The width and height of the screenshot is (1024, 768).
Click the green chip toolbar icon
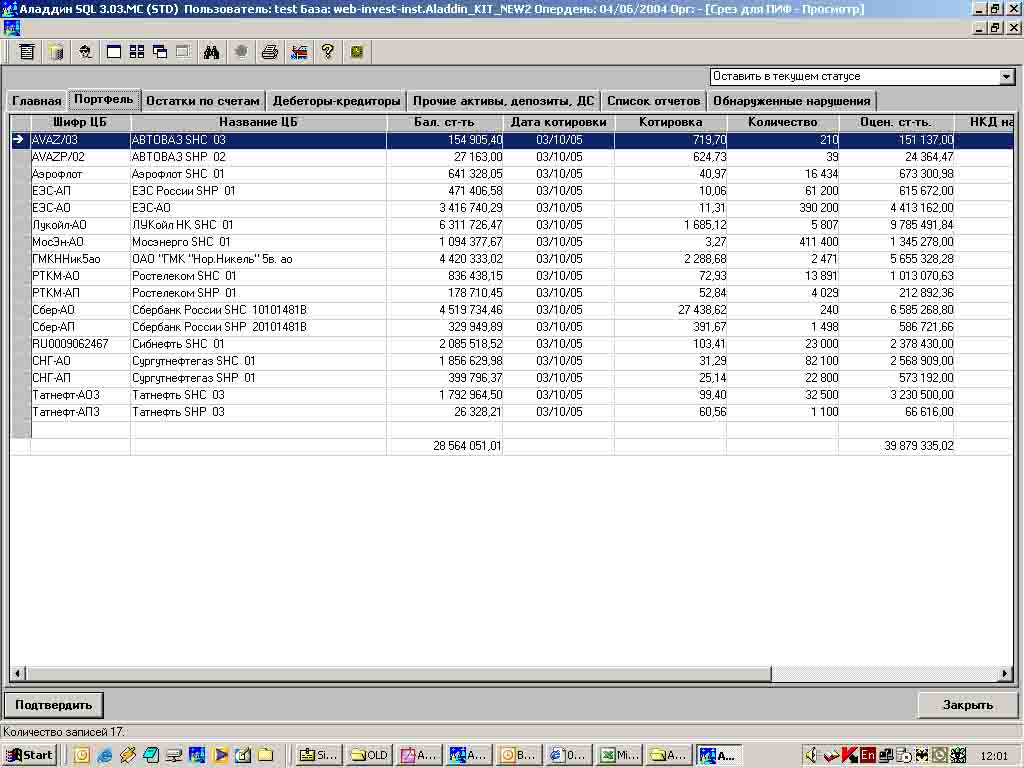pyautogui.click(x=357, y=52)
